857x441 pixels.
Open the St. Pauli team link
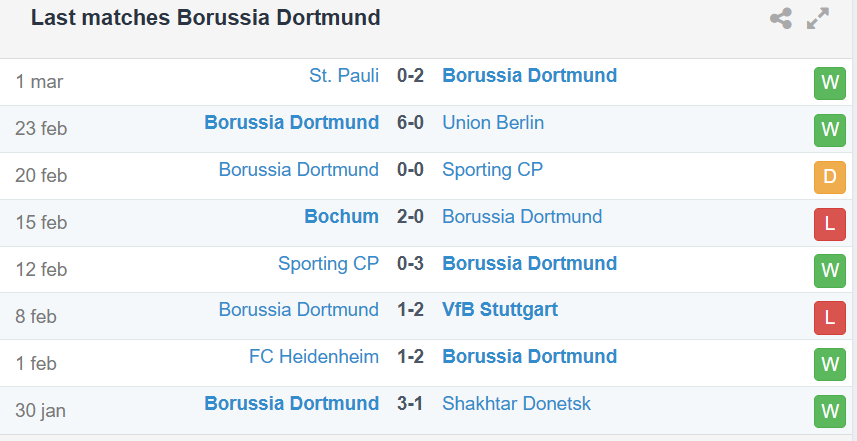(344, 75)
